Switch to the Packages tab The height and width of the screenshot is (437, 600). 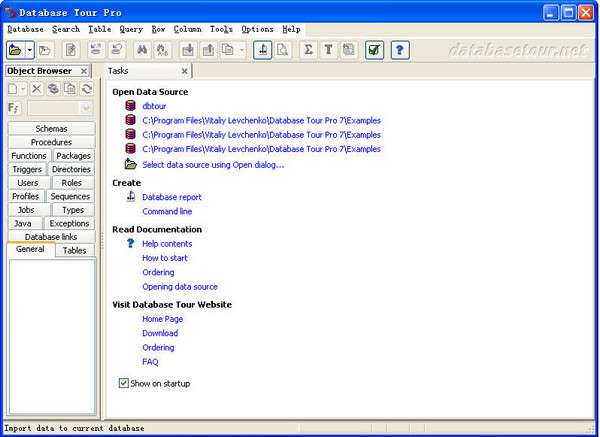click(73, 156)
